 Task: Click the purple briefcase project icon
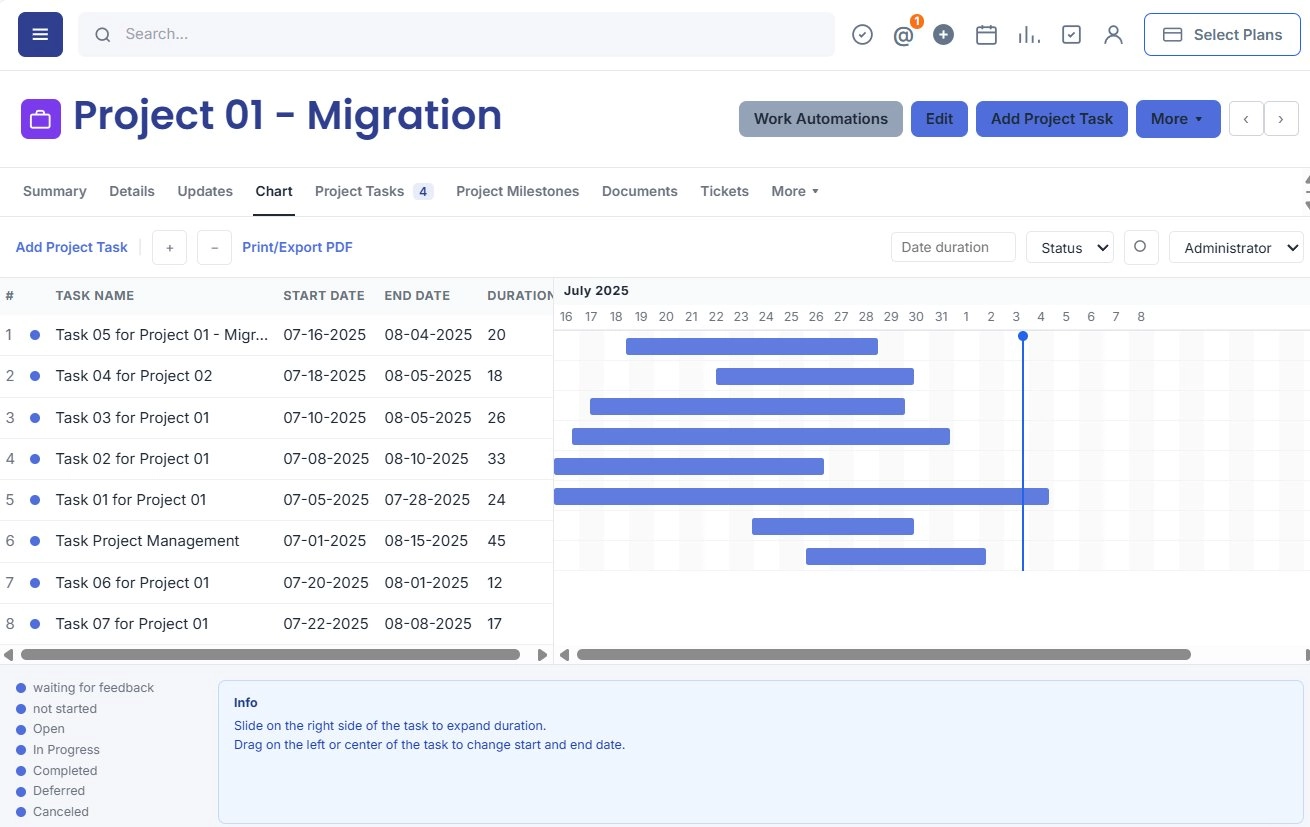41,119
